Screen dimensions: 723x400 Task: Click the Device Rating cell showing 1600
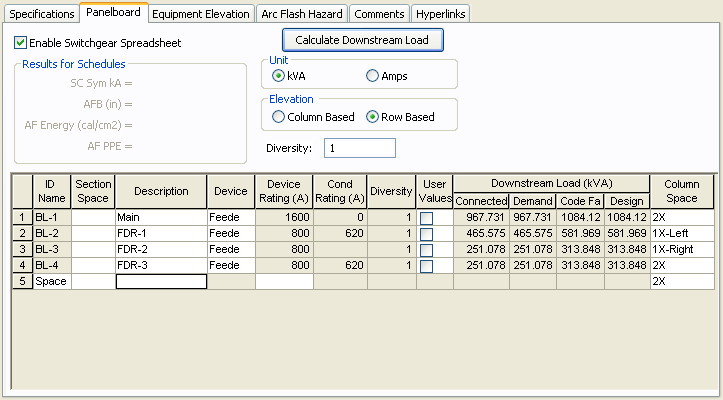(x=284, y=217)
